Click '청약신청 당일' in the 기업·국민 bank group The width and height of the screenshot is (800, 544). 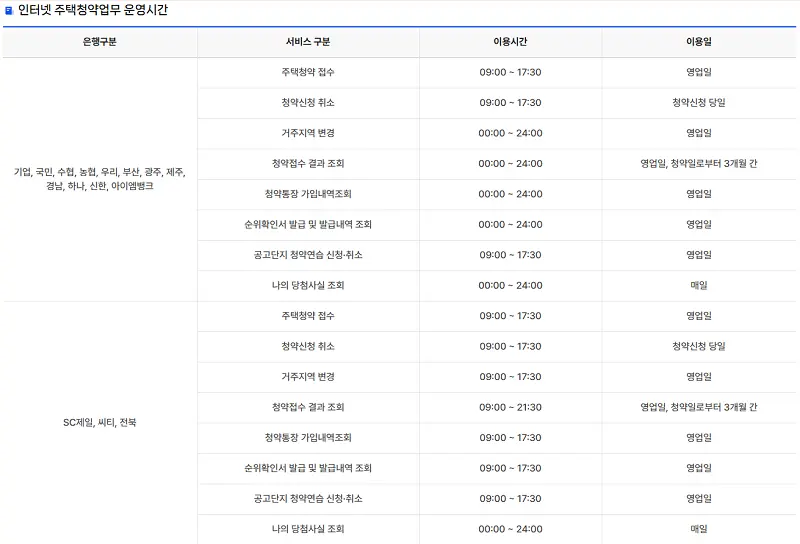[698, 103]
